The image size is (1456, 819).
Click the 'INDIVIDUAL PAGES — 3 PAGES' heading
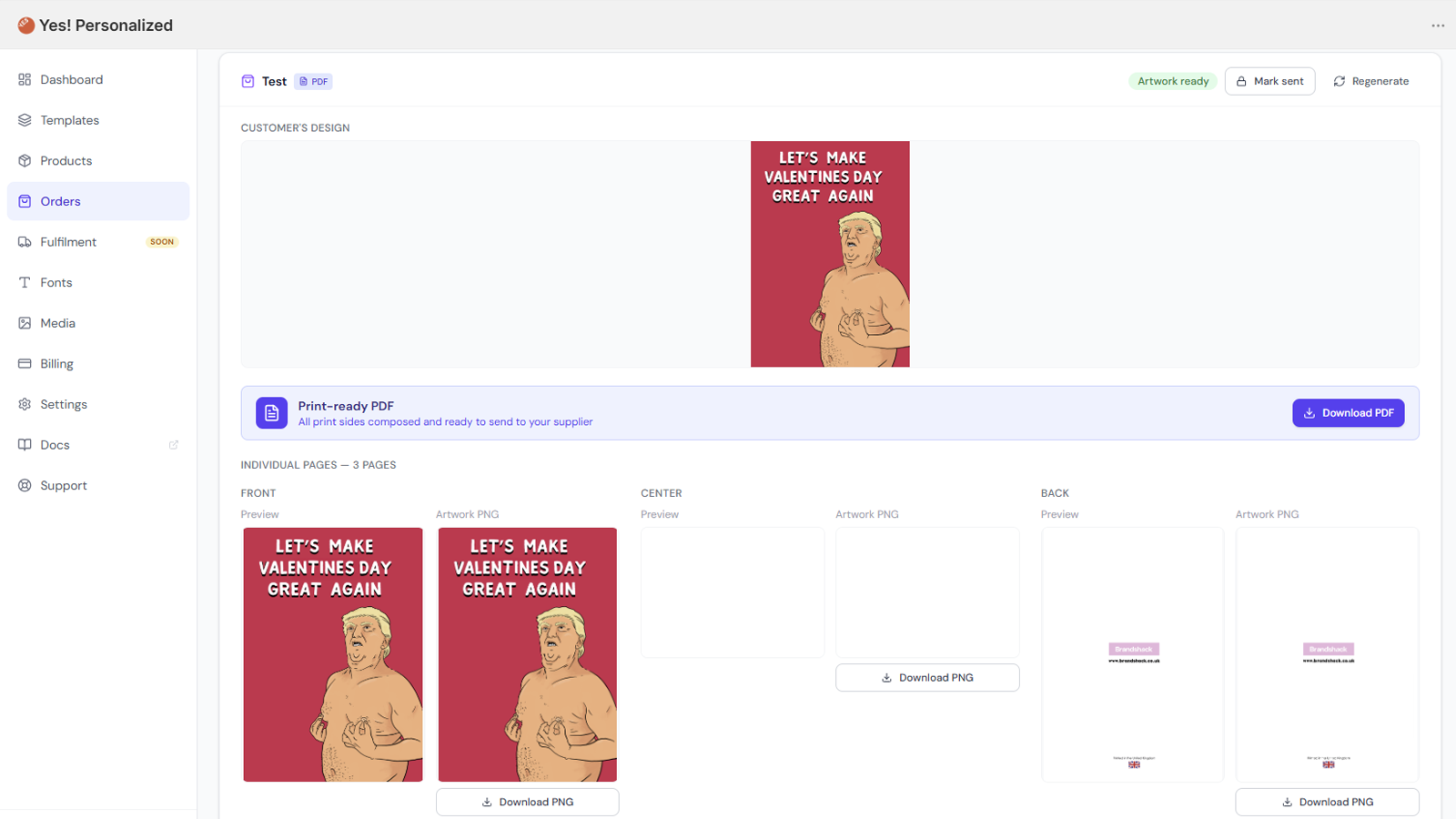(x=318, y=465)
